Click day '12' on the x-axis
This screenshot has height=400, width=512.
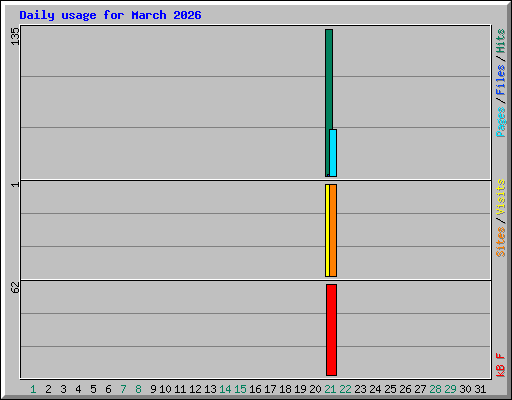coord(195,389)
